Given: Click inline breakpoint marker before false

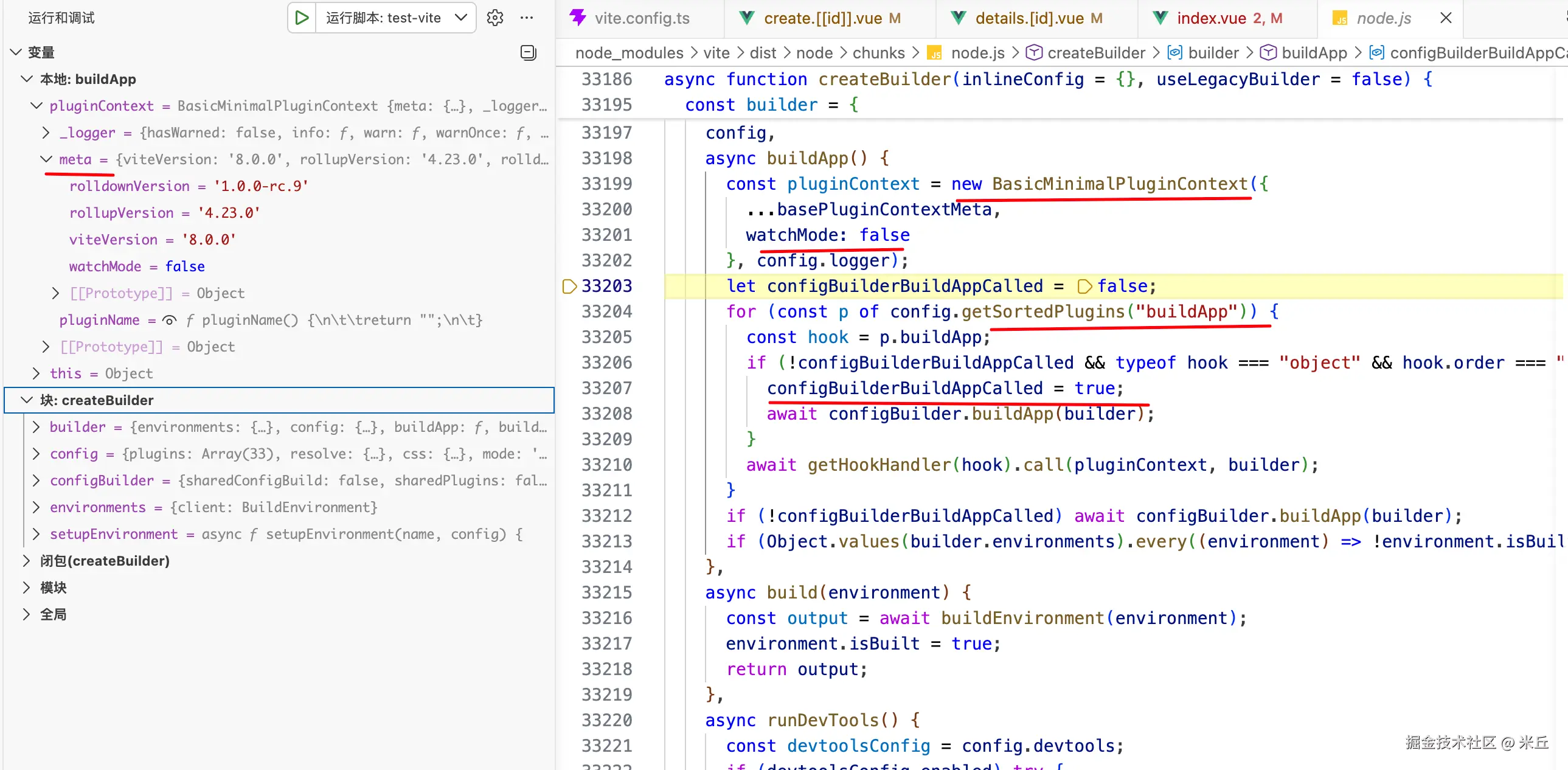Looking at the screenshot, I should point(1083,286).
